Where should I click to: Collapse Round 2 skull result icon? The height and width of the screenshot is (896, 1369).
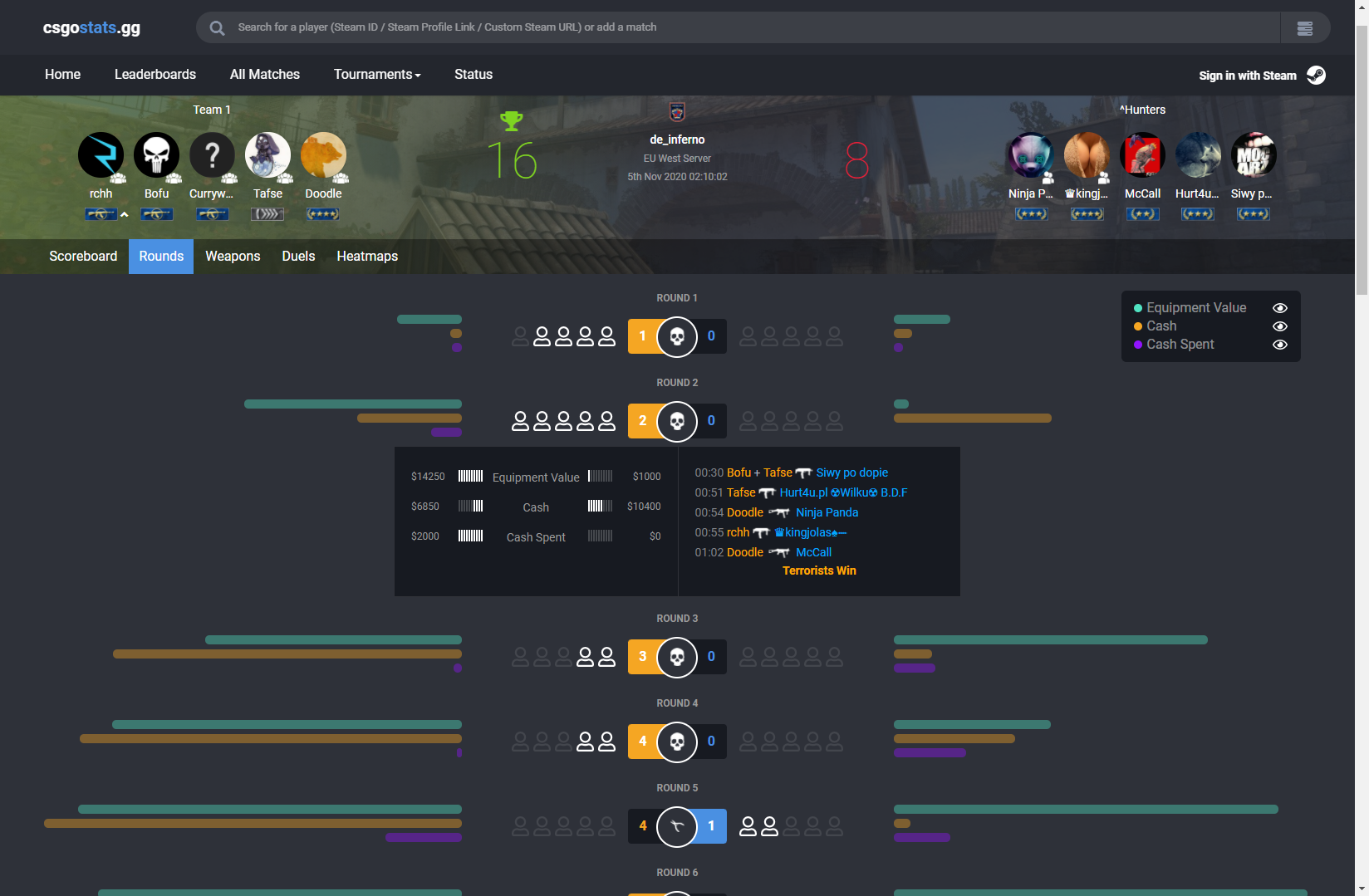pos(677,421)
